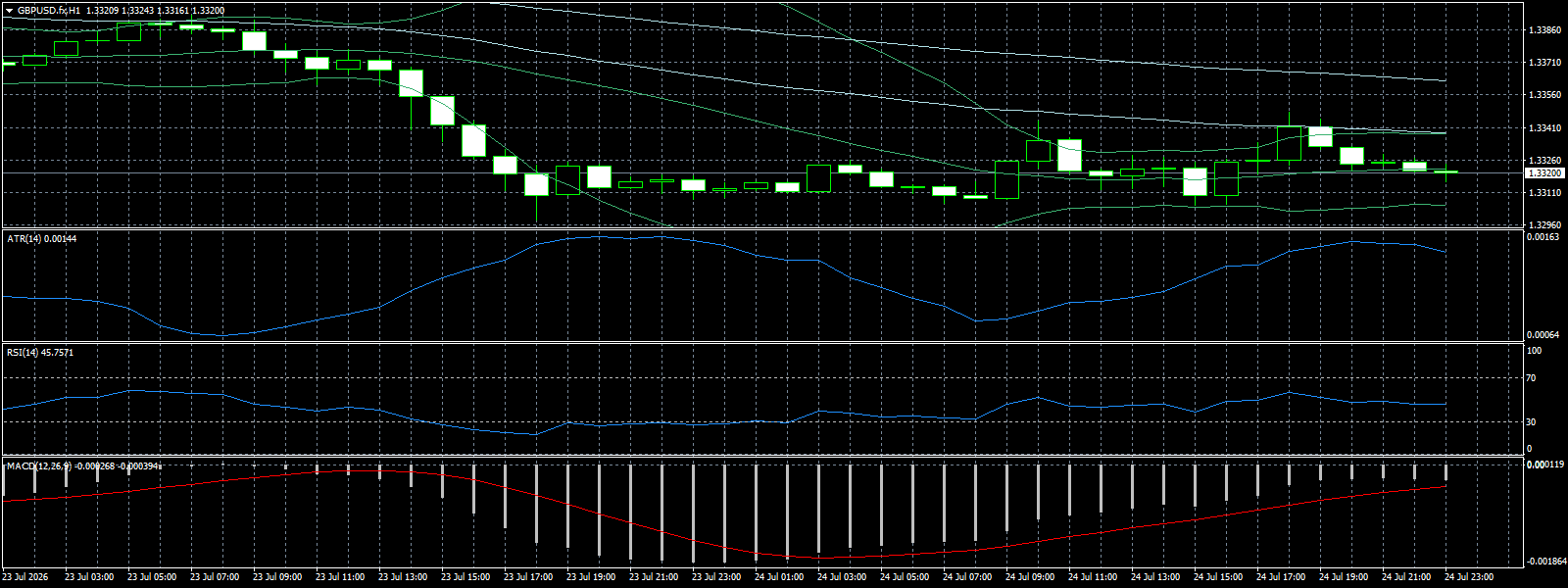Click the 23 Jul 07:00 time label
Screen dimensions: 1568x588
click(x=215, y=577)
